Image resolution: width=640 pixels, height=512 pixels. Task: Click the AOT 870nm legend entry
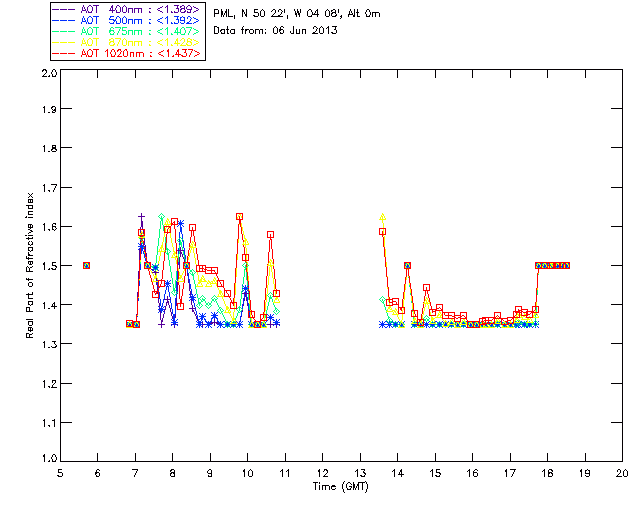(127, 42)
